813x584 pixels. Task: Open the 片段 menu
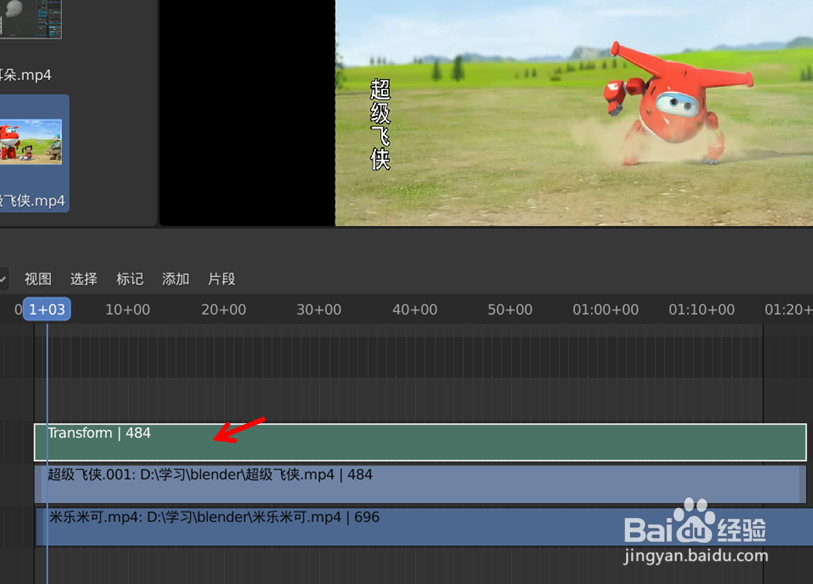(x=221, y=279)
